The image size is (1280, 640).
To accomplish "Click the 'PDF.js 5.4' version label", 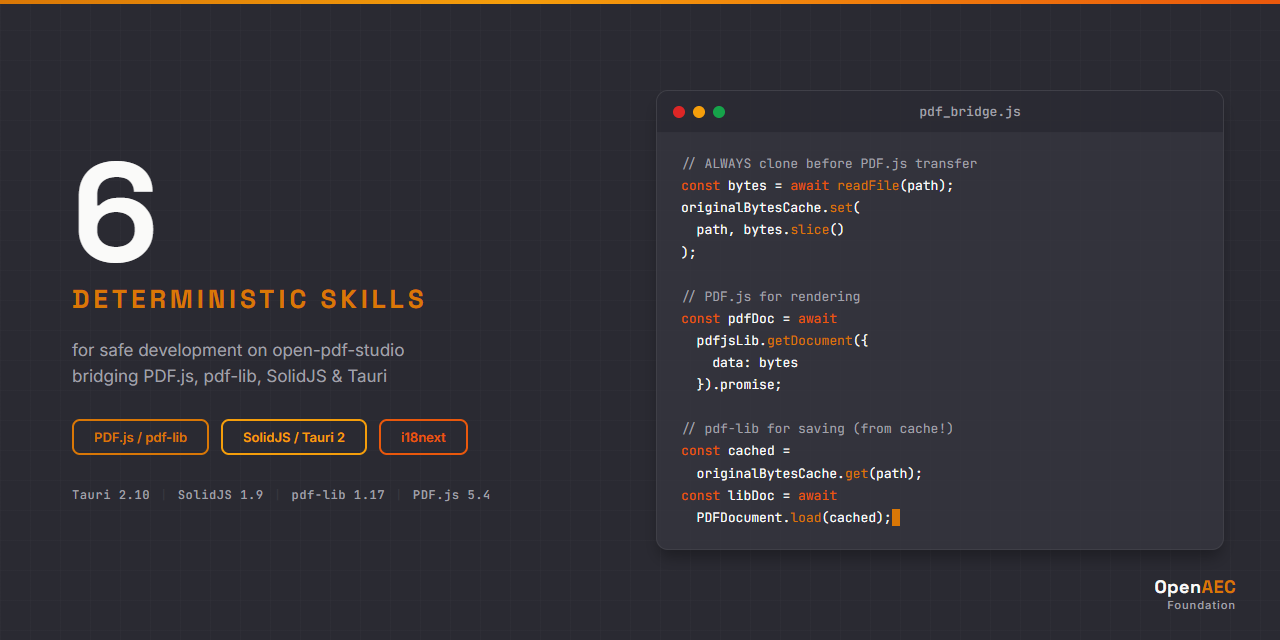I will click(x=451, y=494).
